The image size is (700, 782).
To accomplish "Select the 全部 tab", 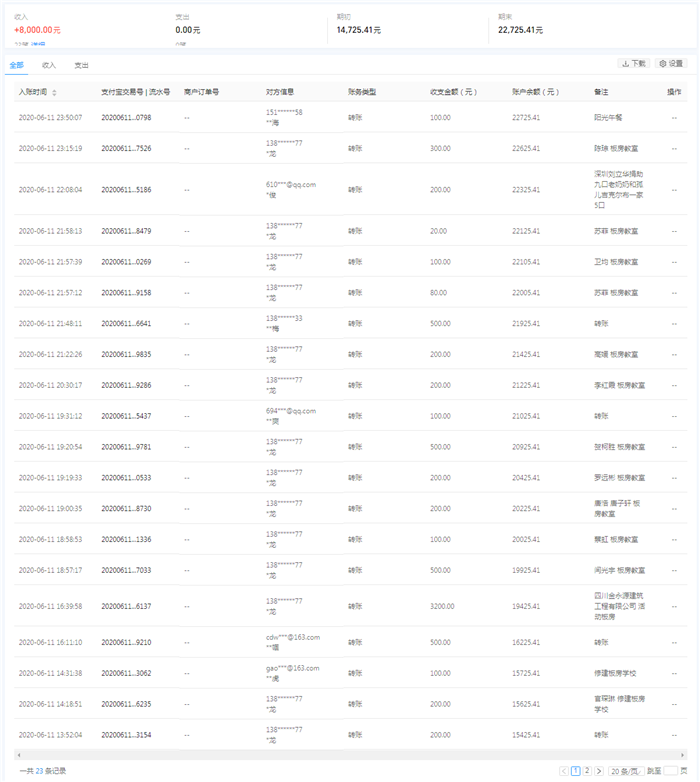I will tap(16, 65).
